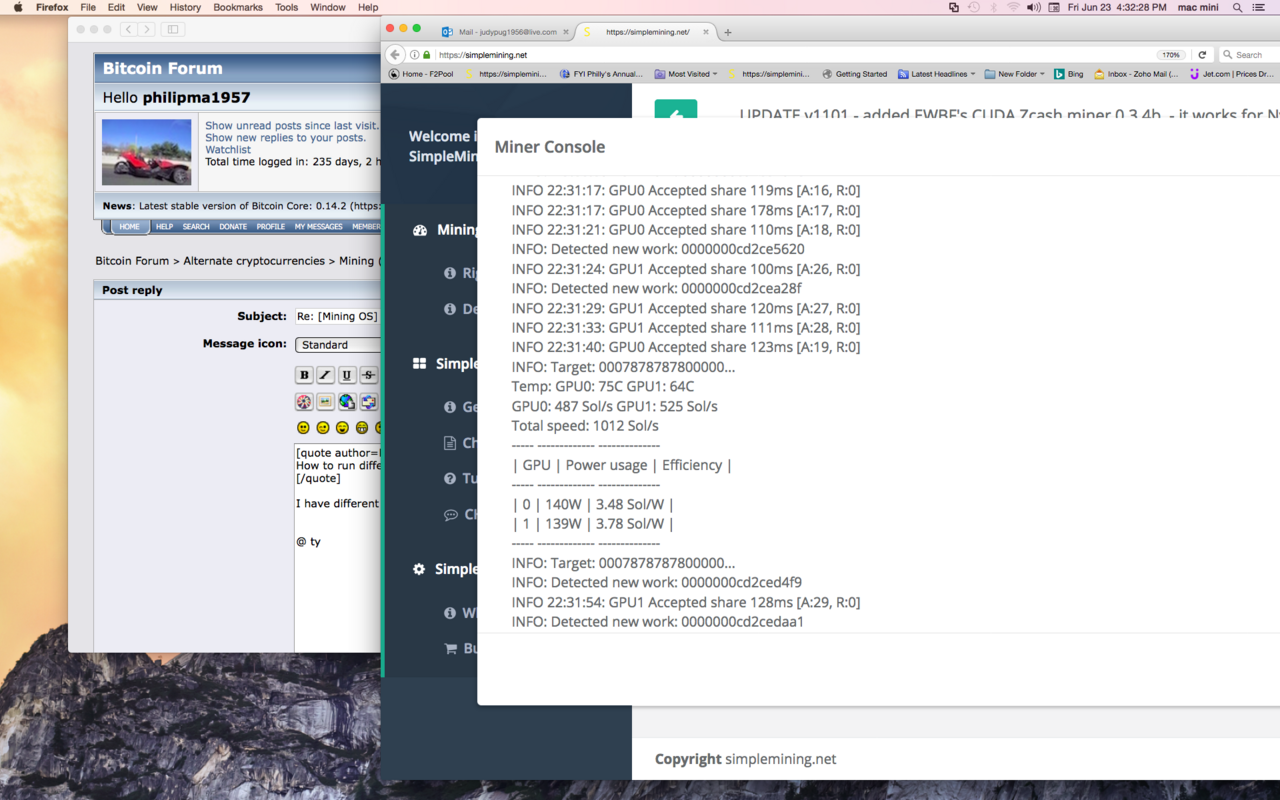The height and width of the screenshot is (800, 1280).
Task: Click Firefox back arrow button
Action: coord(395,55)
